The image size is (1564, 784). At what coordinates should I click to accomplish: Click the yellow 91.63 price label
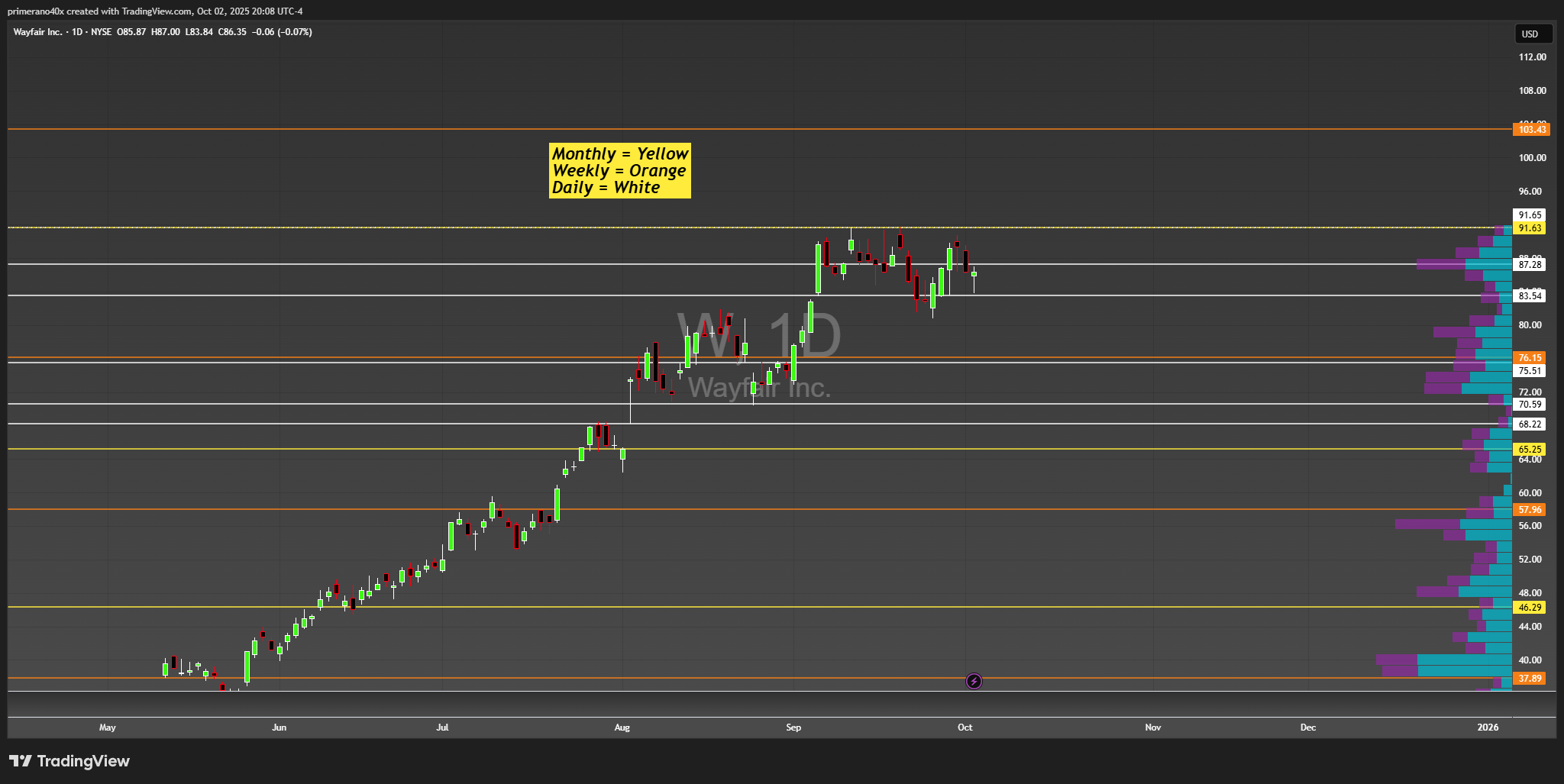(x=1530, y=228)
